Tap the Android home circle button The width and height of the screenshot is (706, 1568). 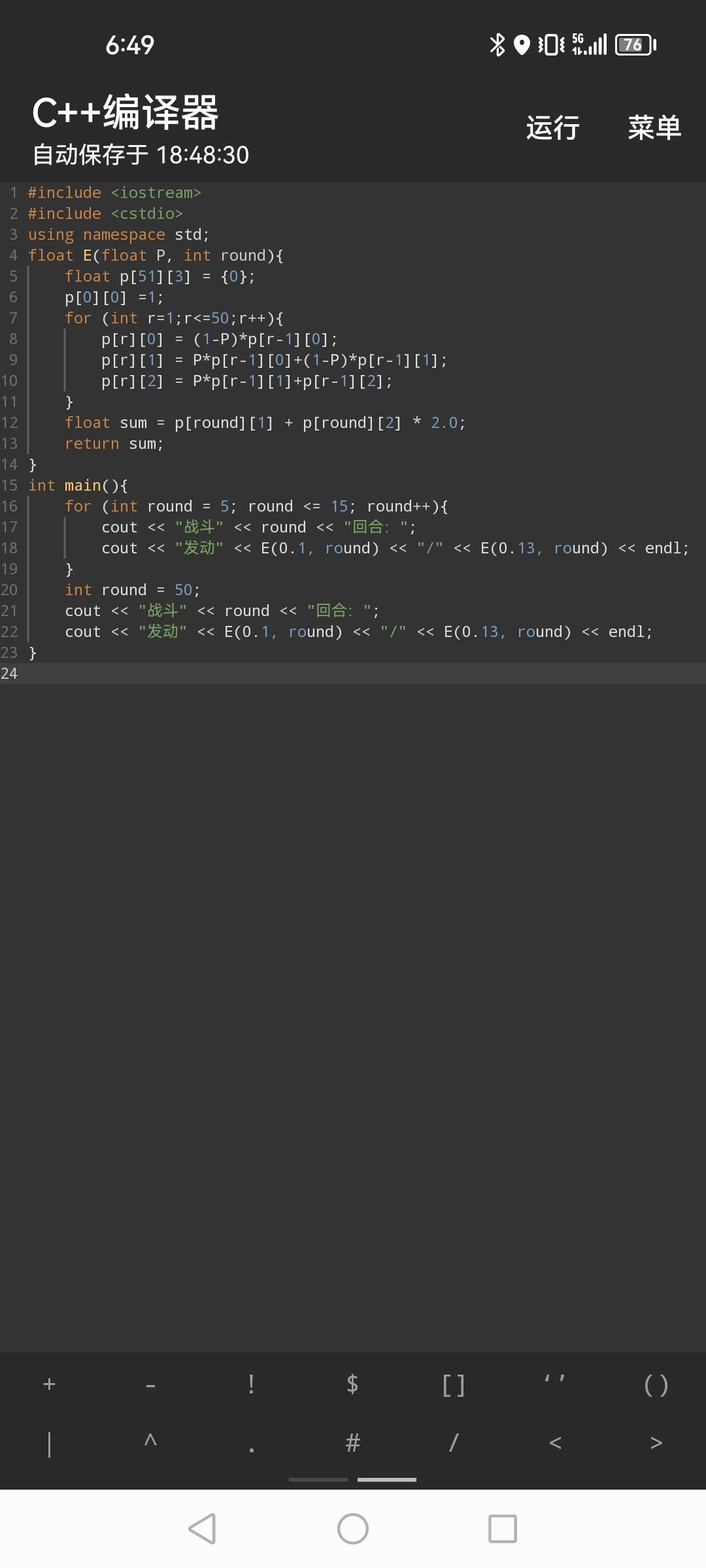point(353,1529)
